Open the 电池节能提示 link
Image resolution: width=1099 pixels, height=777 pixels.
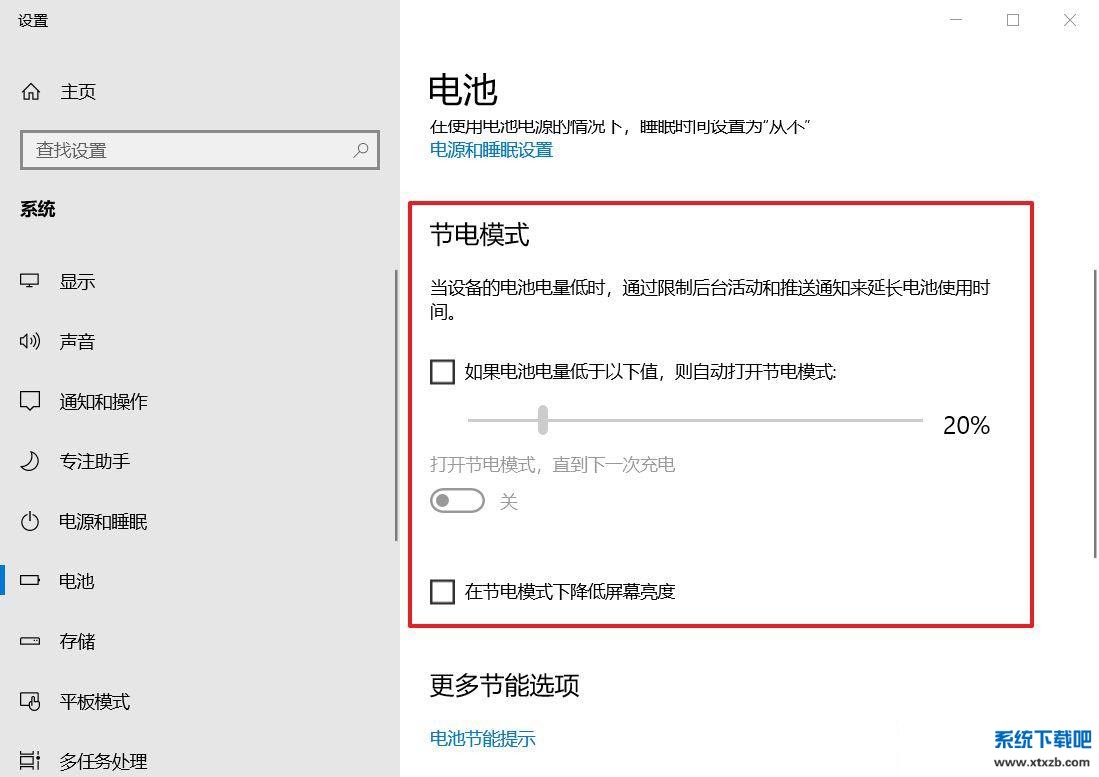483,739
